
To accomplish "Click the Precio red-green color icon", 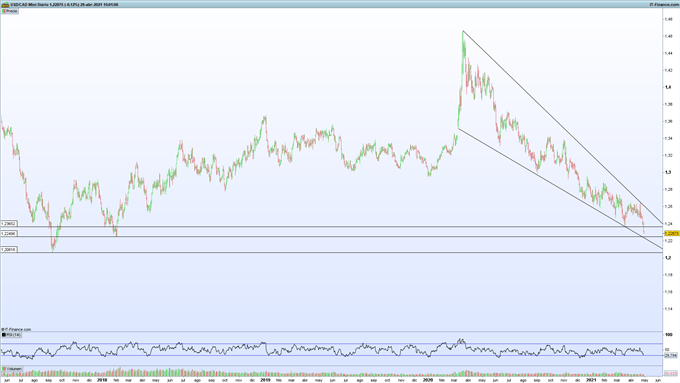I will [x=3, y=11].
